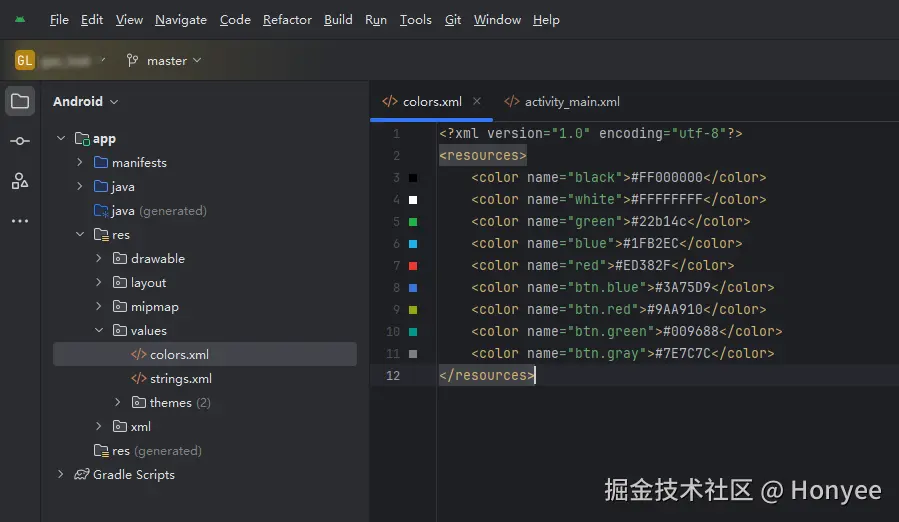Close the colors.xml editor tab

point(476,101)
